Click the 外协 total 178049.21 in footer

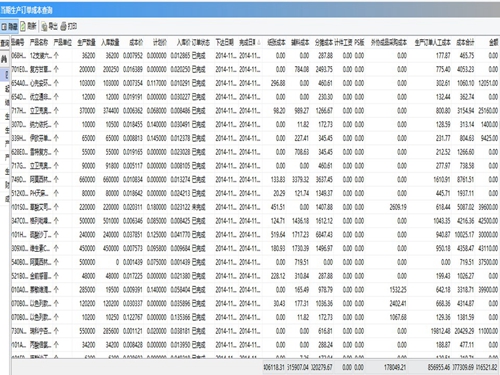[x=395, y=367]
